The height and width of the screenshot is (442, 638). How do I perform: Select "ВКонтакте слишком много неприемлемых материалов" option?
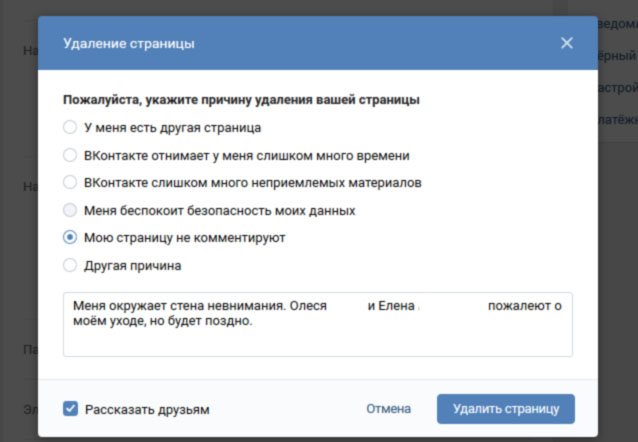pyautogui.click(x=70, y=182)
